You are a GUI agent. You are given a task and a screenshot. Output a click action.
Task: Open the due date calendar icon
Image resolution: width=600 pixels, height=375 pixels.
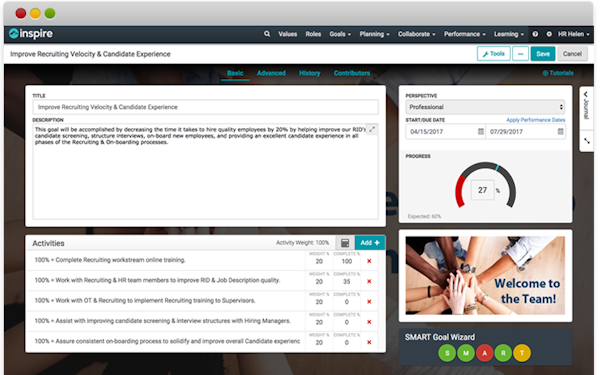tap(560, 132)
